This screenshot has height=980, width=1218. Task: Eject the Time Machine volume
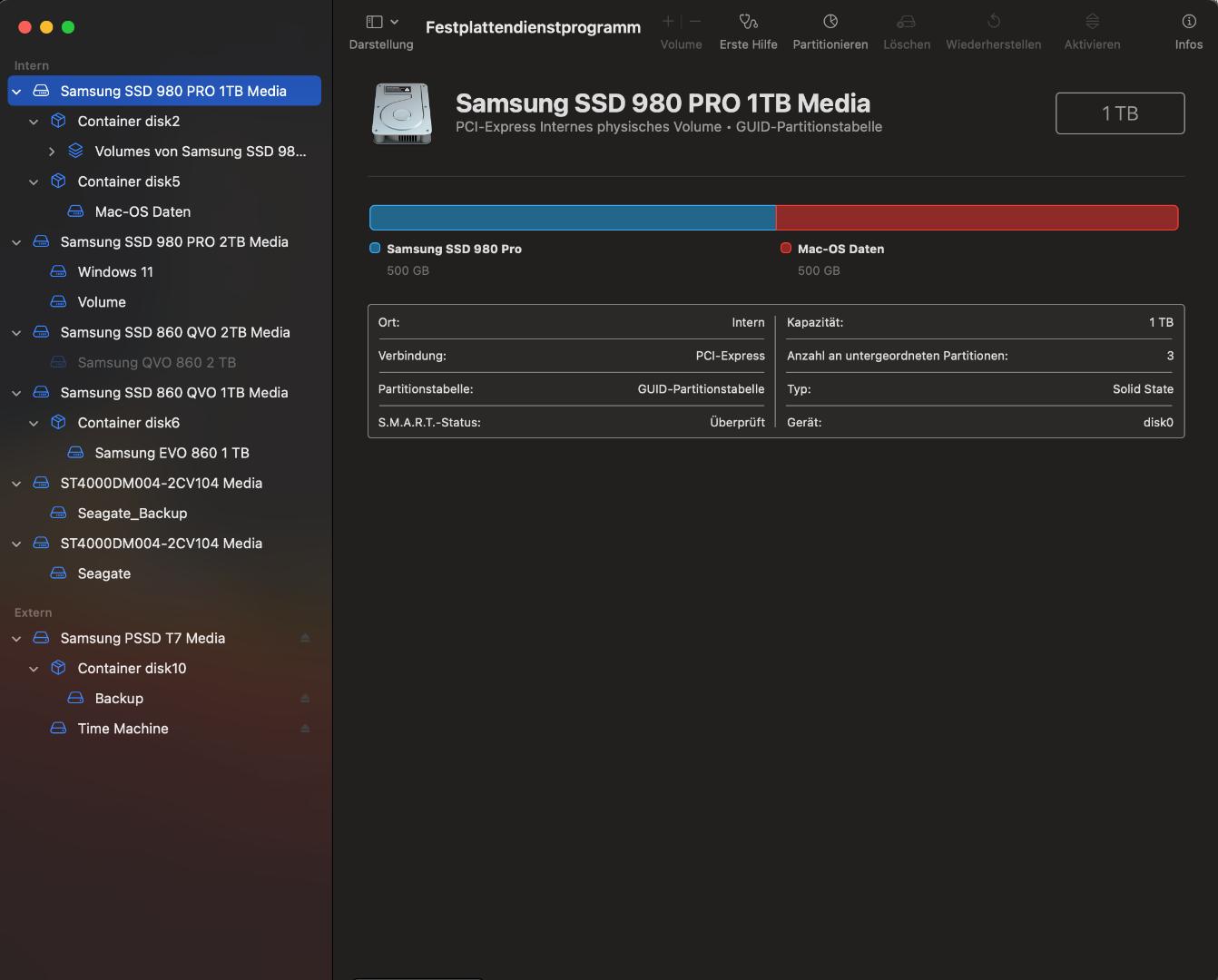(x=305, y=729)
